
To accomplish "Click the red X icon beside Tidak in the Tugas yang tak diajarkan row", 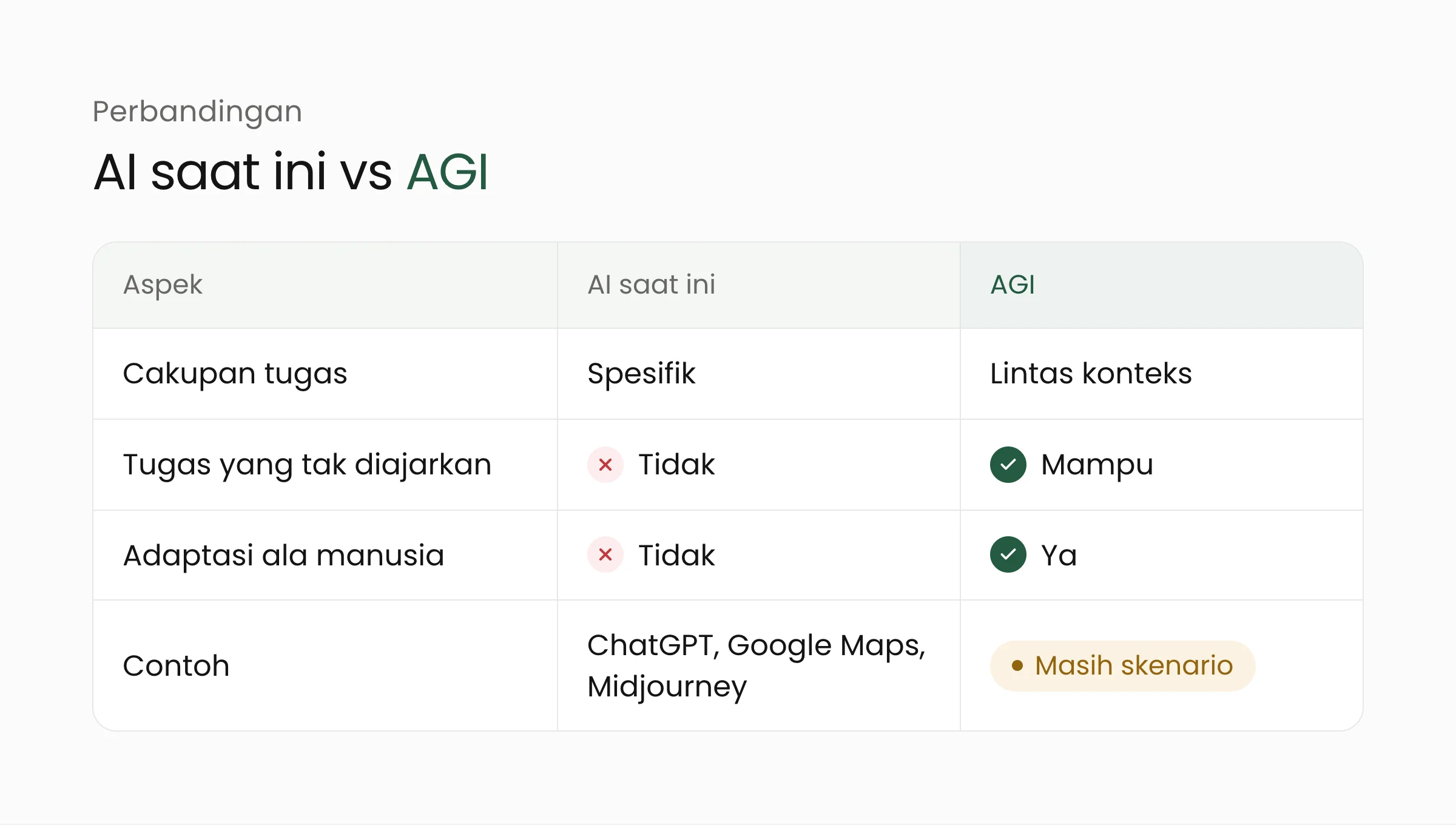I will coord(605,465).
